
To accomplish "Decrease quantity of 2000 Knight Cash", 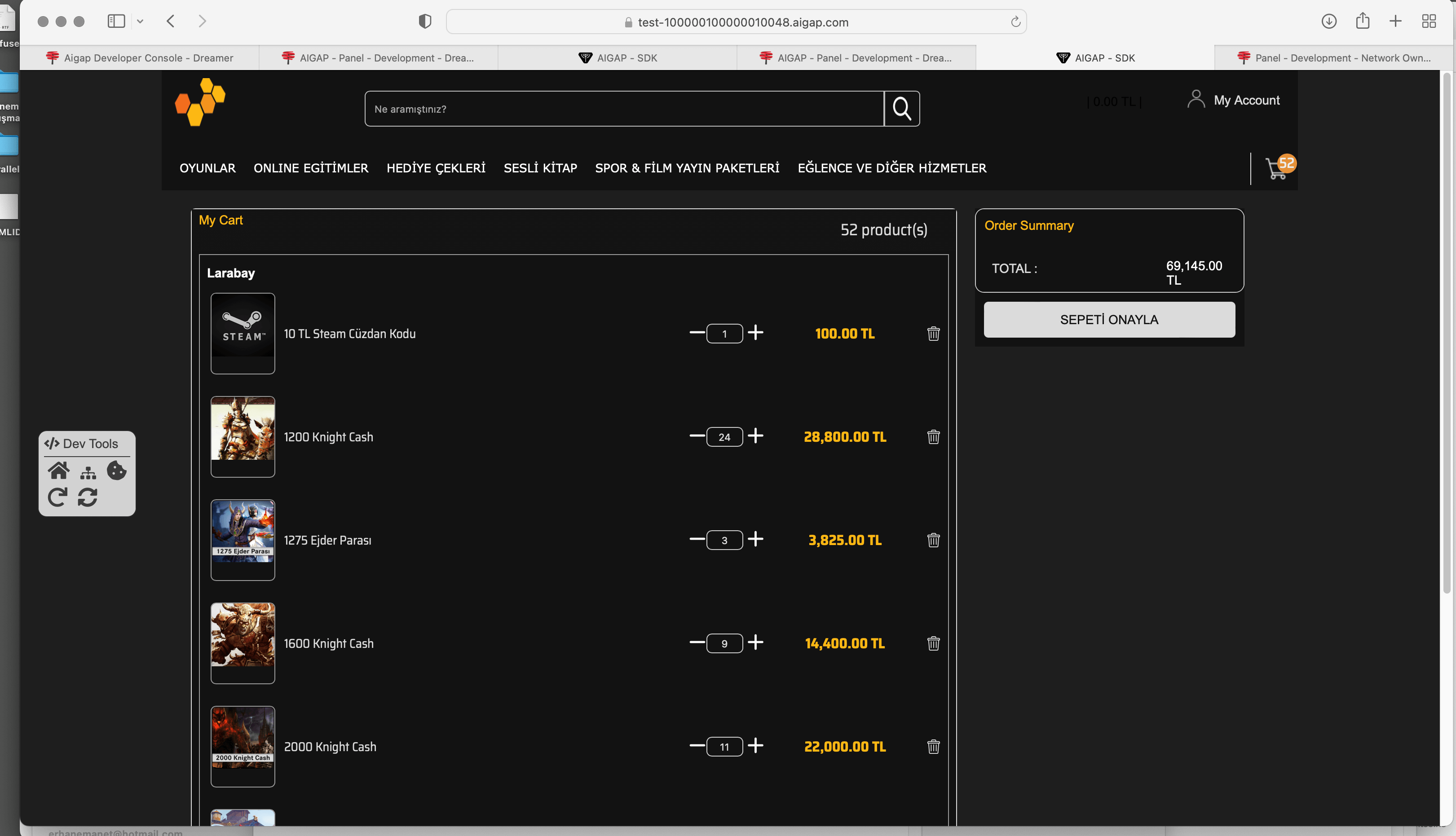I will coord(697,746).
